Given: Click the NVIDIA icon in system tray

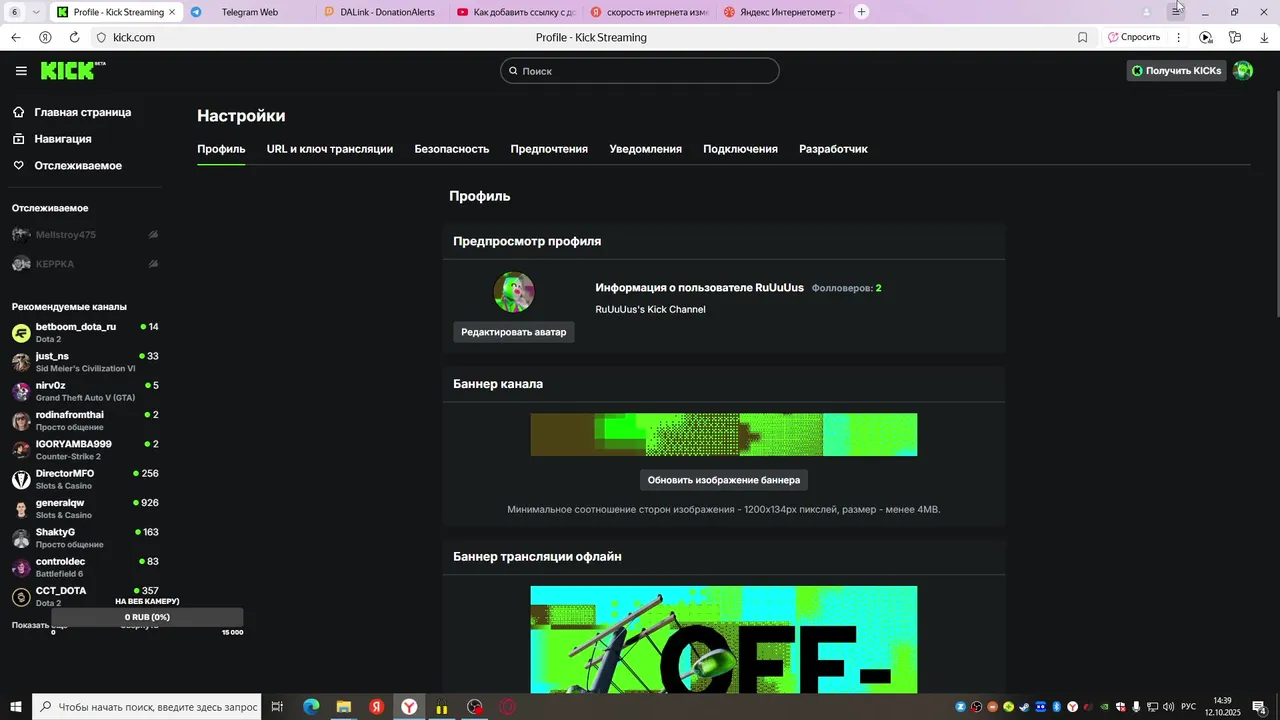Looking at the screenshot, I should 1104,707.
